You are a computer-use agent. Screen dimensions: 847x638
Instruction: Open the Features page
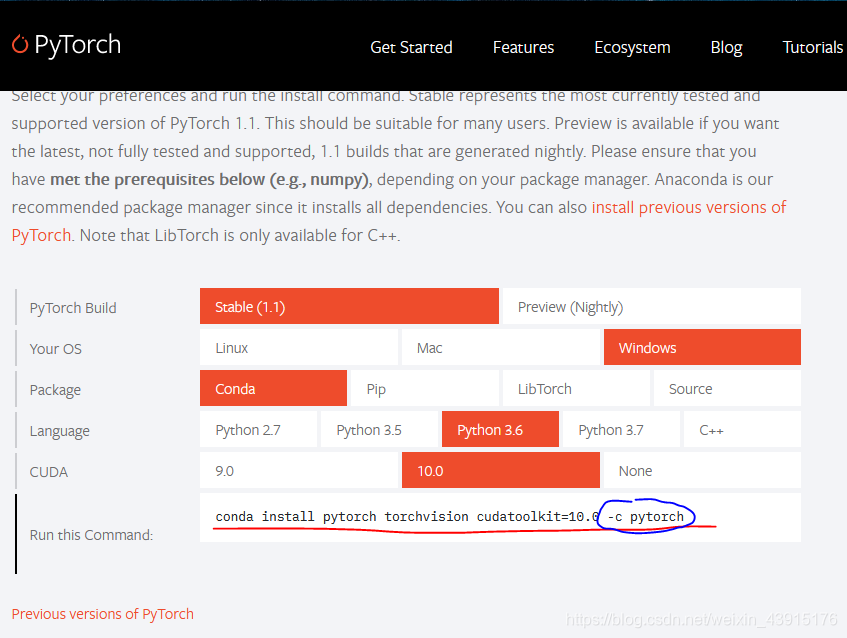[x=523, y=48]
